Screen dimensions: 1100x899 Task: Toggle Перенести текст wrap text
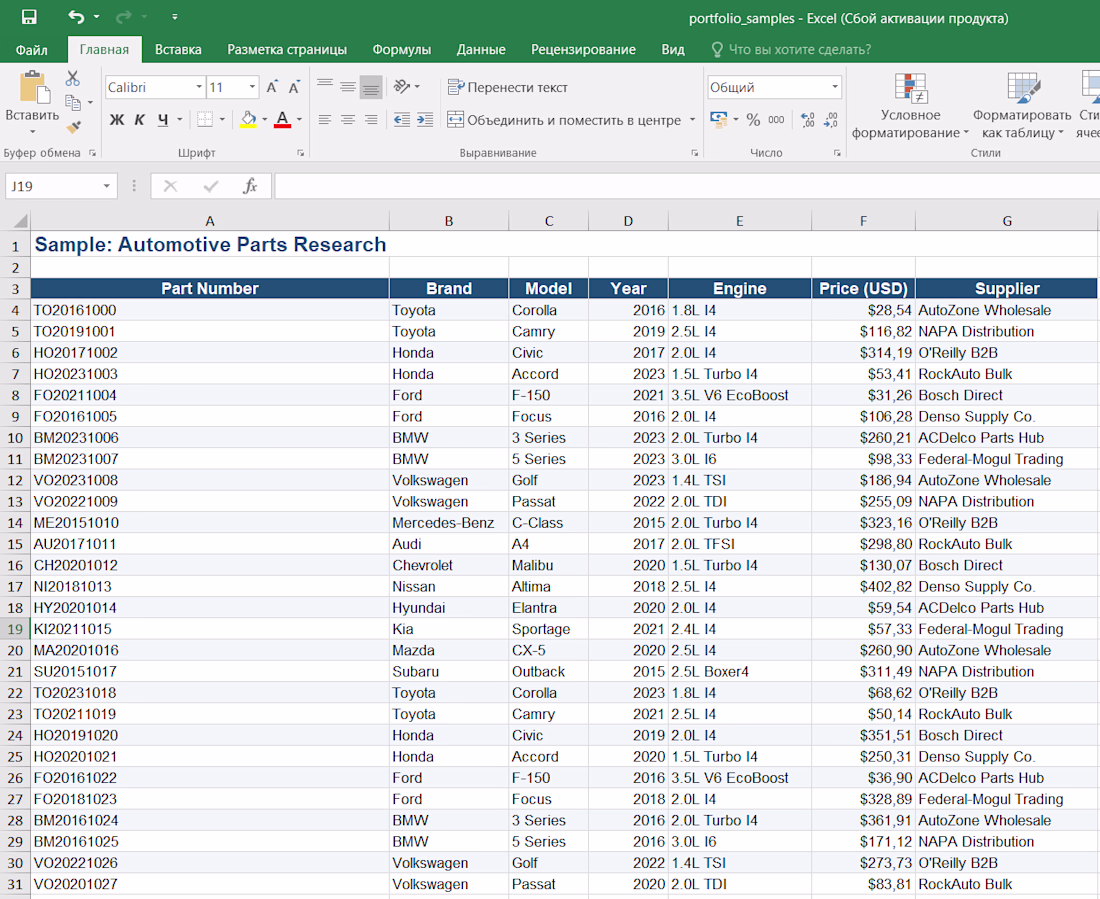(508, 88)
